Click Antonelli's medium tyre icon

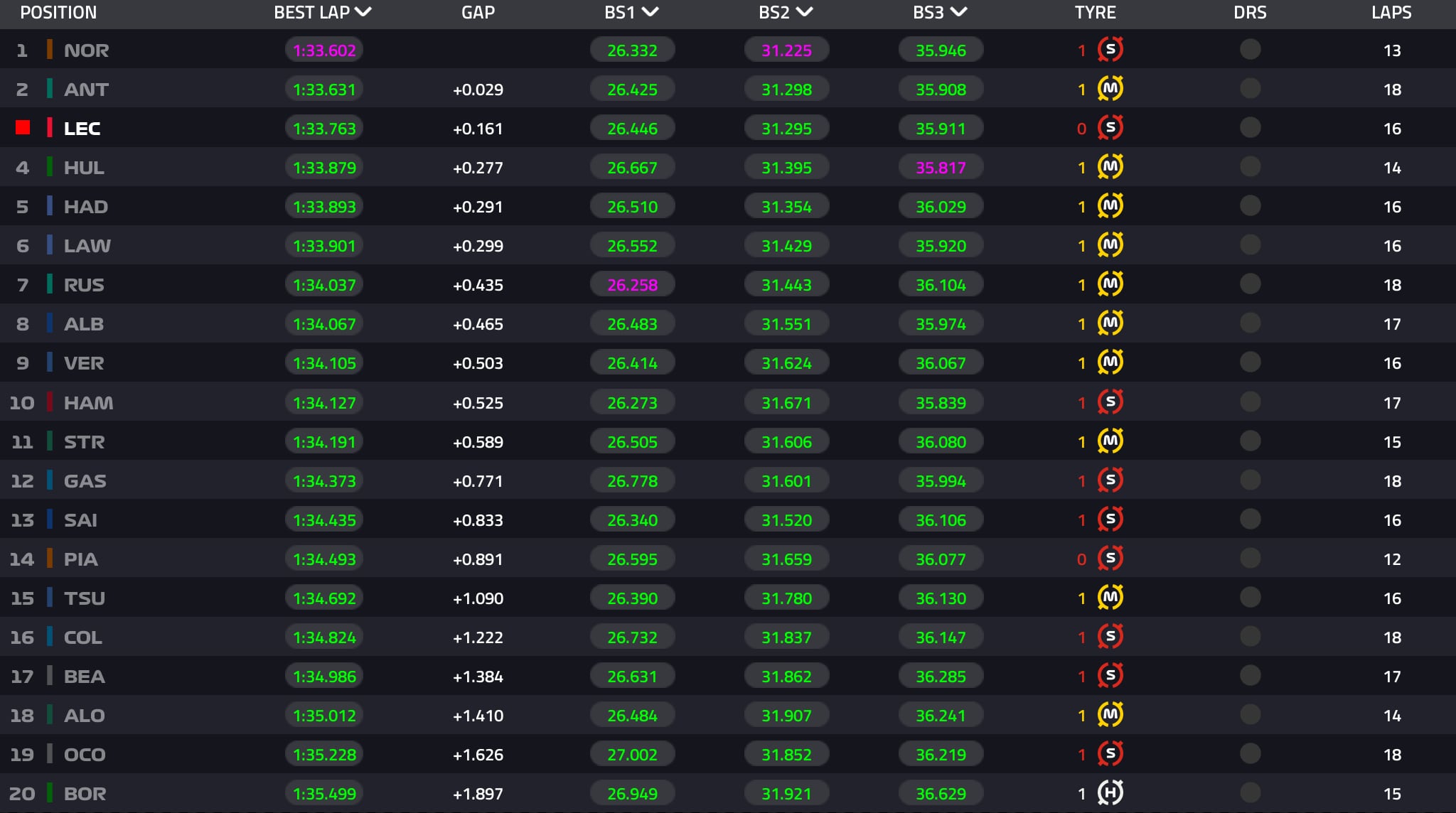1110,89
